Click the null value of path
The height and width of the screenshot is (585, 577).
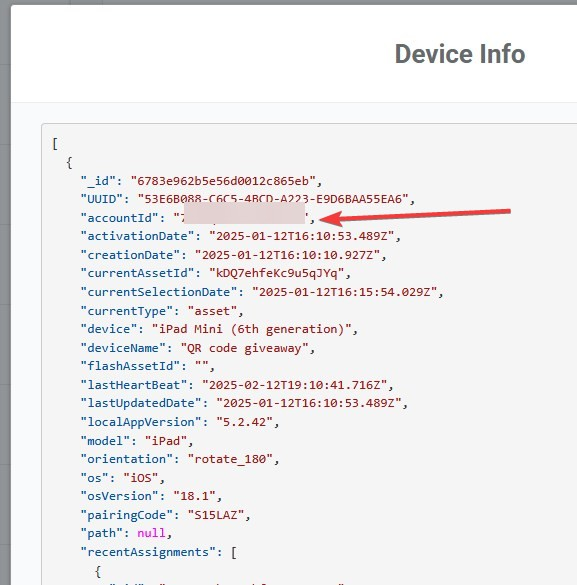(151, 533)
